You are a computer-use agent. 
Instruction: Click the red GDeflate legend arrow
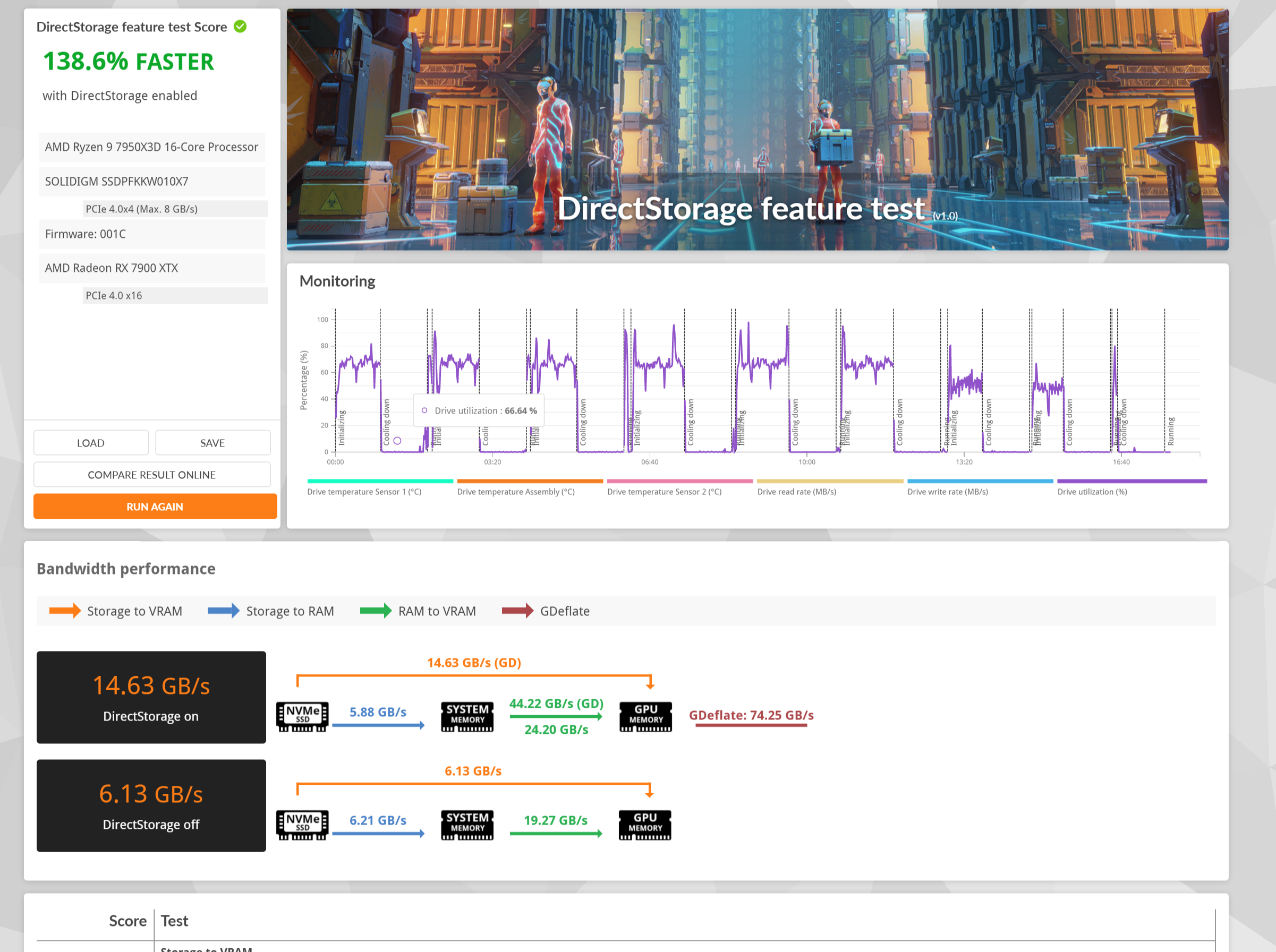click(518, 611)
